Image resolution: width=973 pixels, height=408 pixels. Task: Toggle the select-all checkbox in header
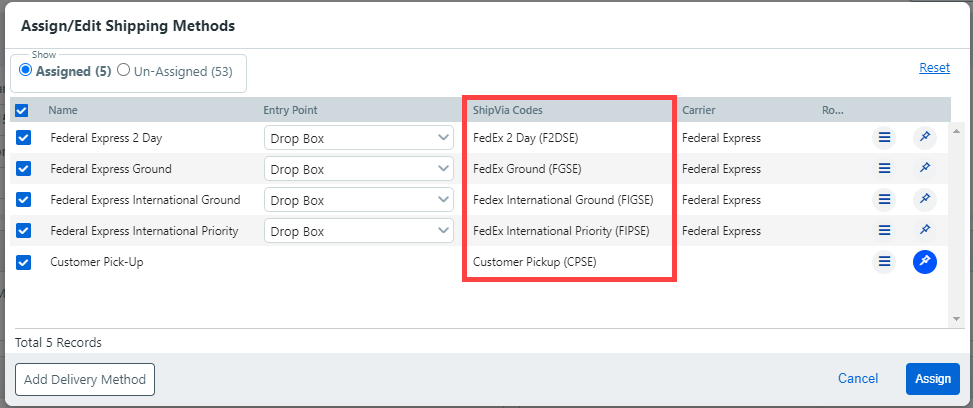click(x=22, y=111)
